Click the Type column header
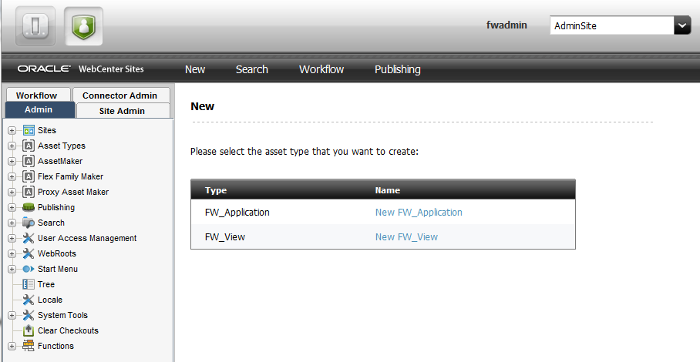 tap(216, 191)
